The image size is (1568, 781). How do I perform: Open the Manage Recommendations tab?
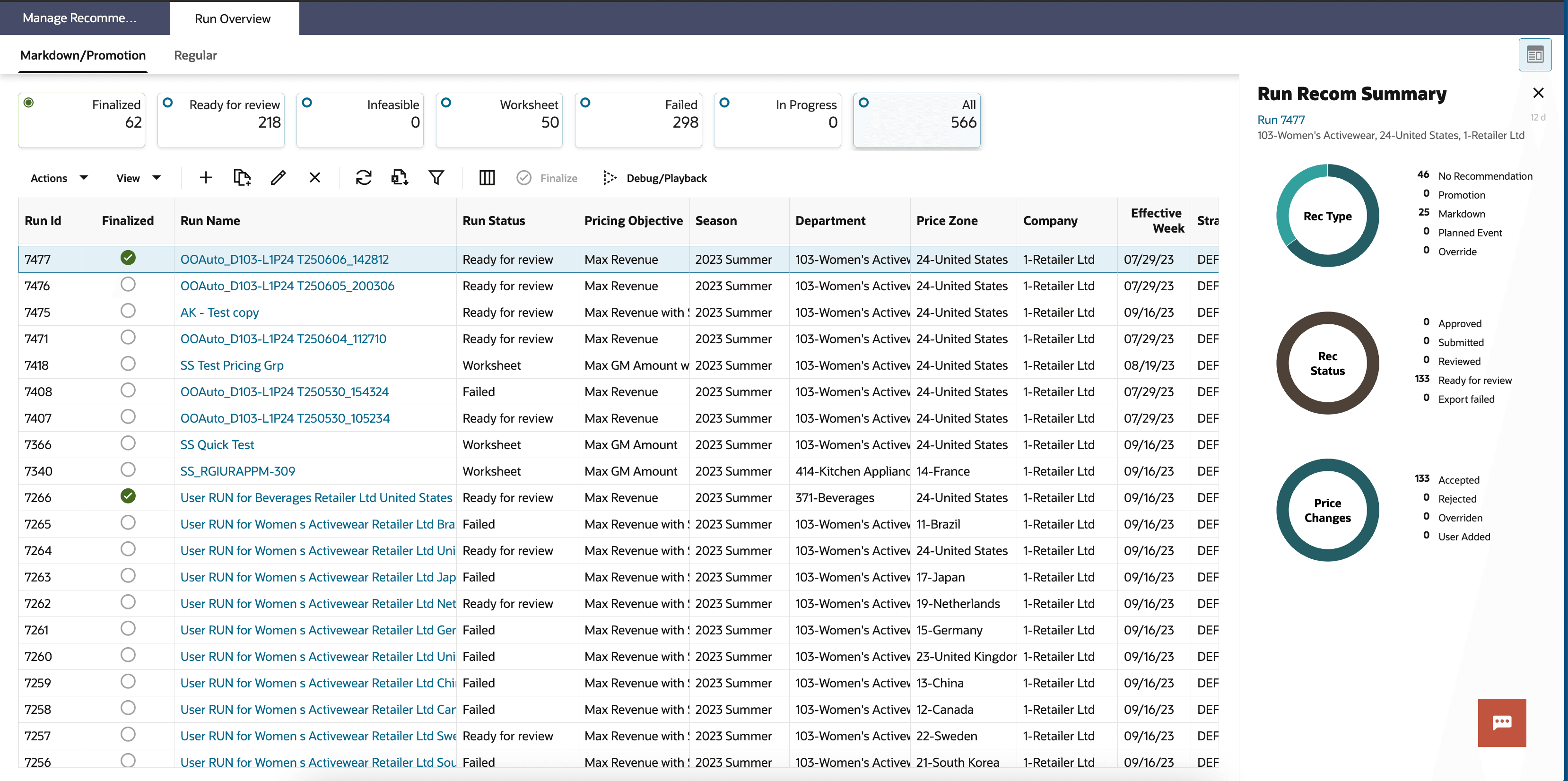80,17
